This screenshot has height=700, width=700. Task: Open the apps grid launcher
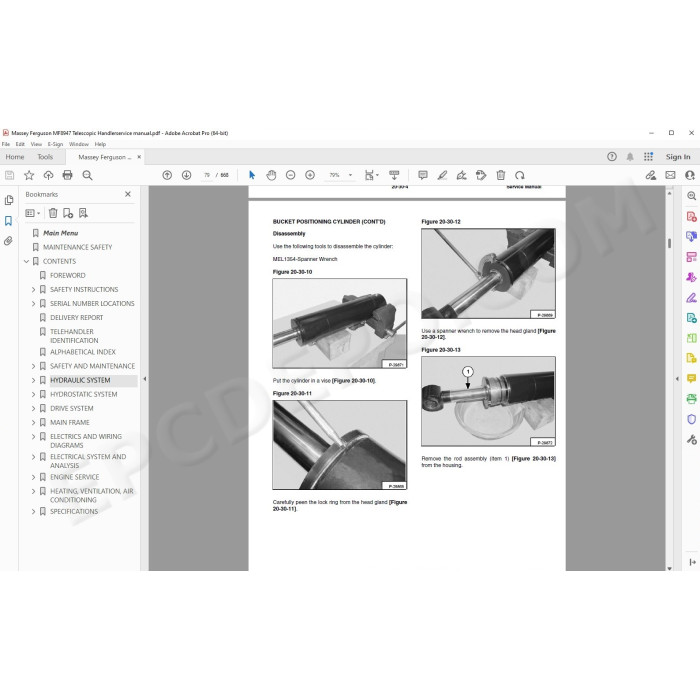point(648,157)
